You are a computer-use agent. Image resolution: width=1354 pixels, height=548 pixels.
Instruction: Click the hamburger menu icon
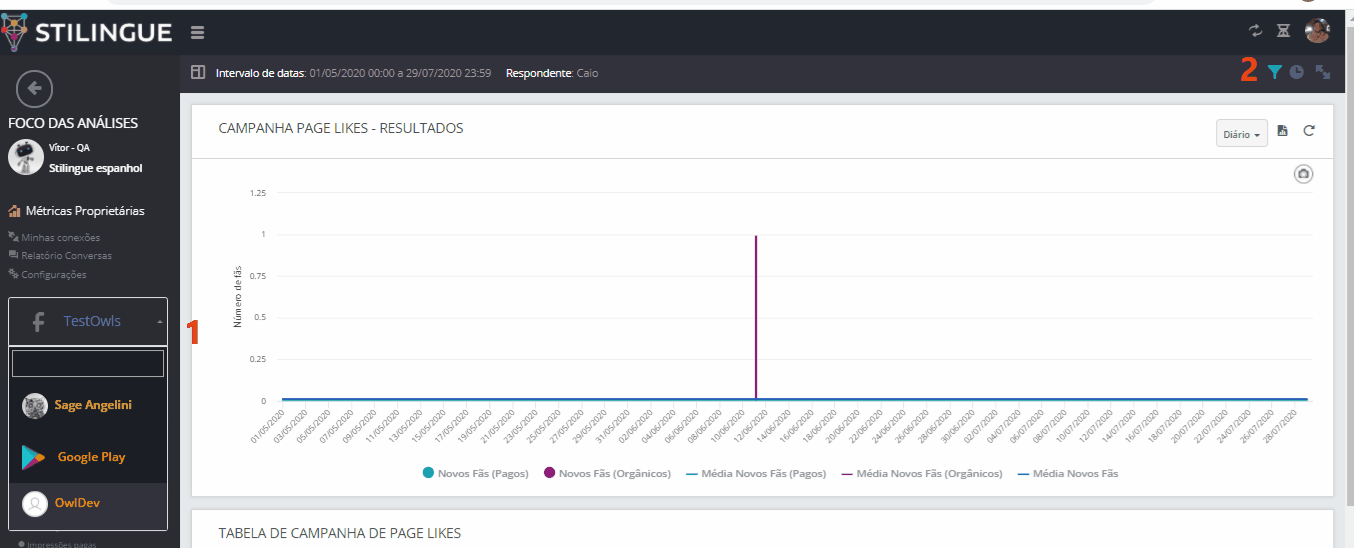point(197,32)
